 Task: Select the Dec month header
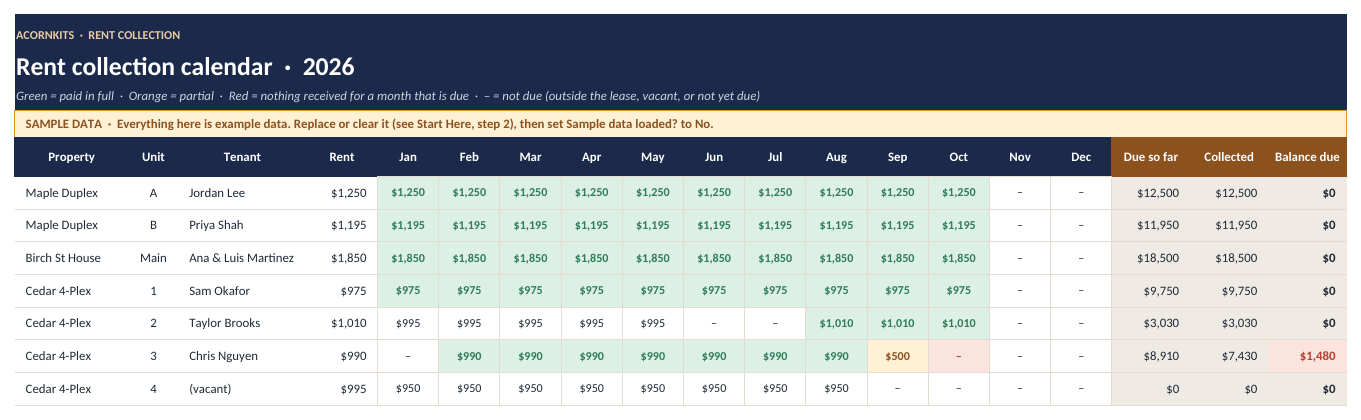coord(1081,157)
